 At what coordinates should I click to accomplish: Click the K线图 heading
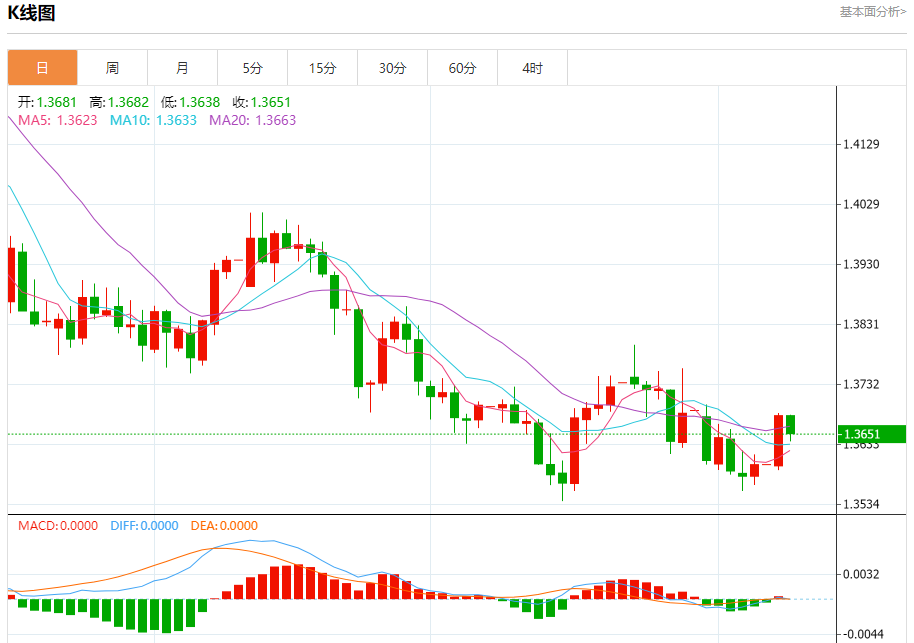click(x=31, y=13)
